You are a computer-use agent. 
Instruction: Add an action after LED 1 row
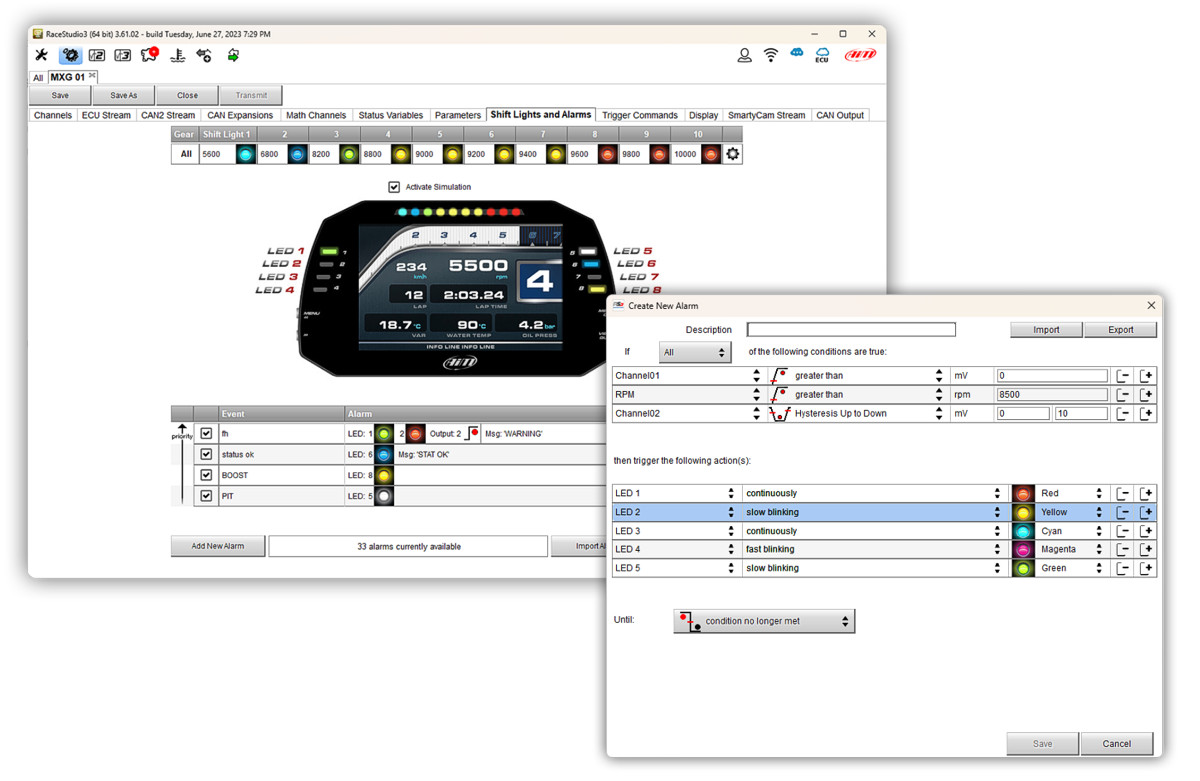point(1147,494)
